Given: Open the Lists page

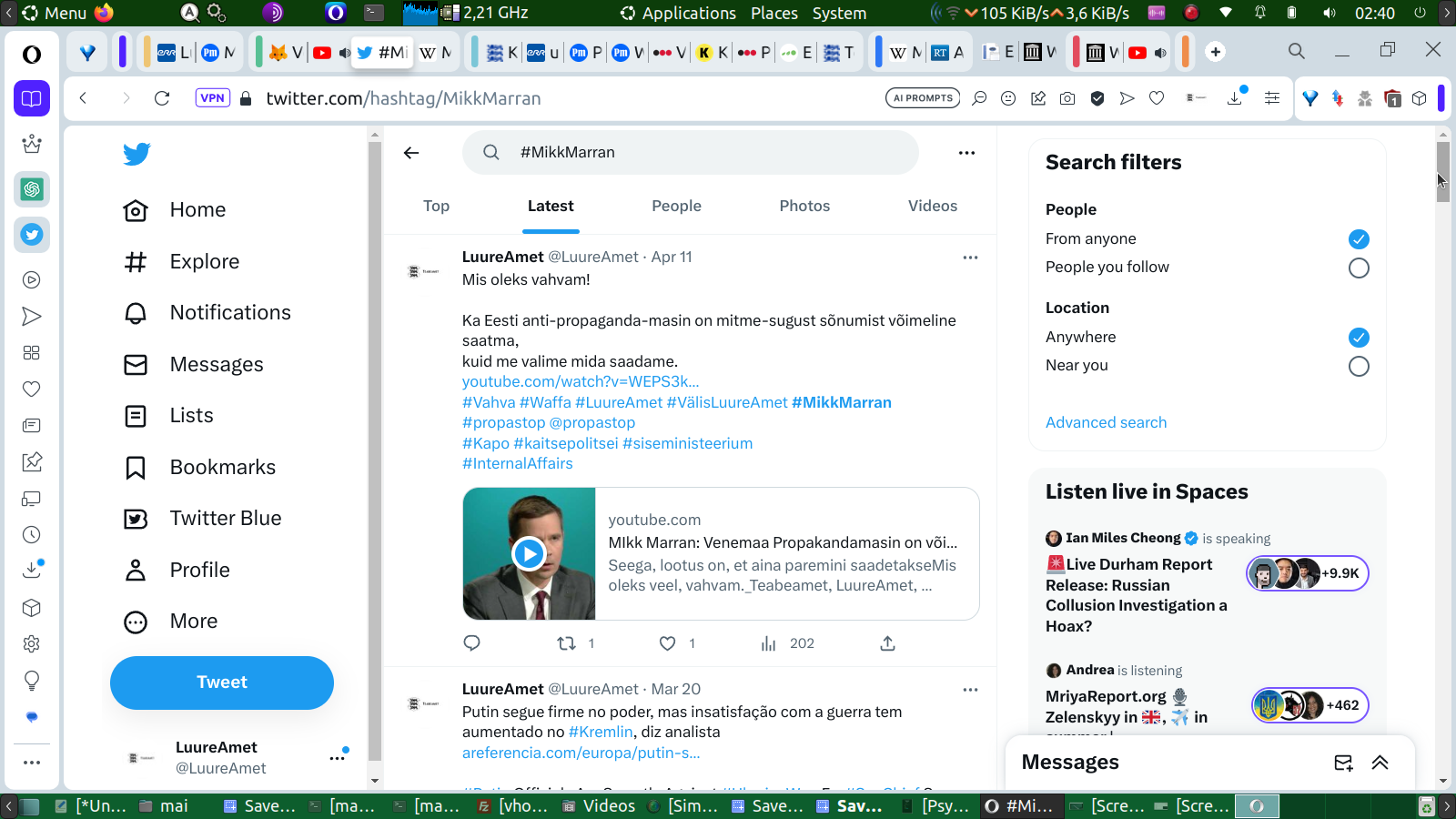Looking at the screenshot, I should tap(168, 416).
